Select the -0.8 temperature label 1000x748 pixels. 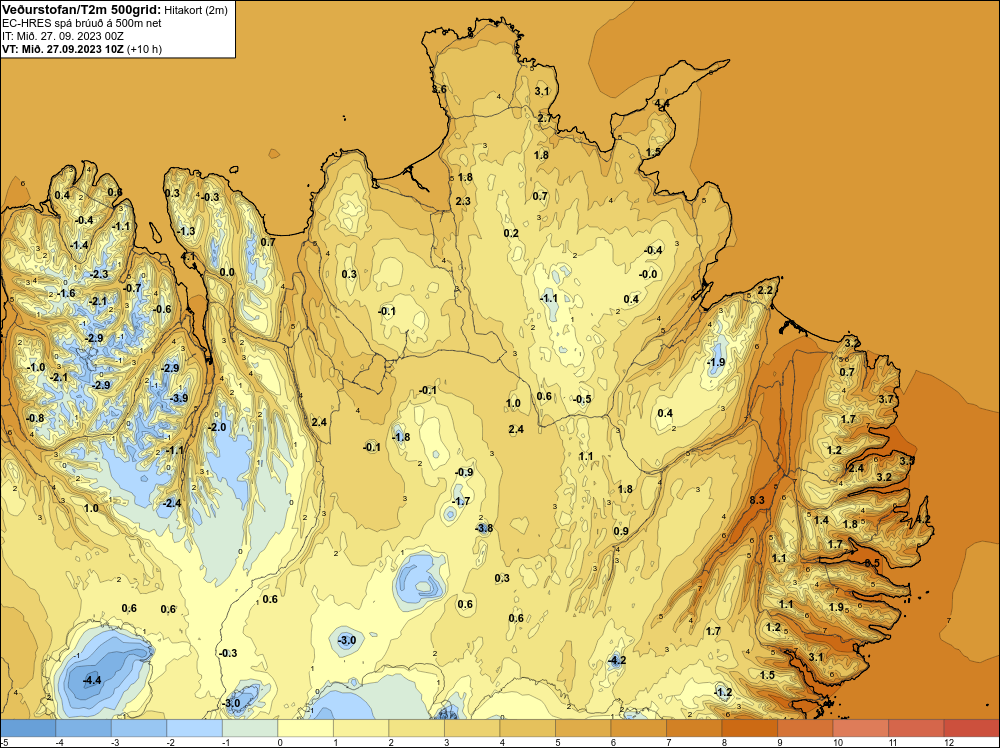click(35, 418)
